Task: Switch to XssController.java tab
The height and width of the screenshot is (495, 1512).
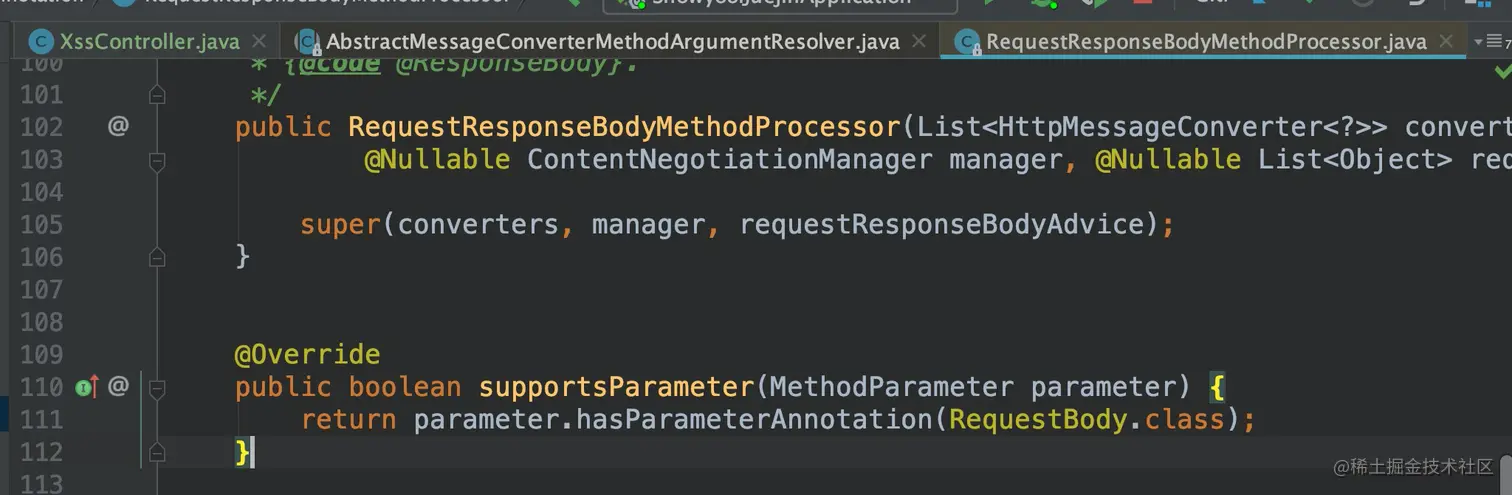Action: 148,42
